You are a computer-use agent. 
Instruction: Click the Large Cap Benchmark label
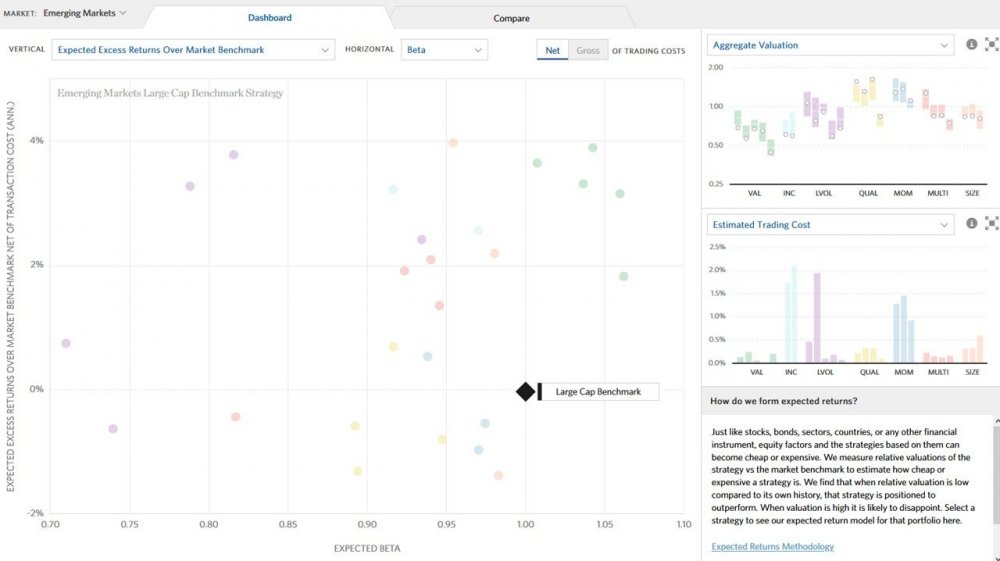[x=598, y=392]
